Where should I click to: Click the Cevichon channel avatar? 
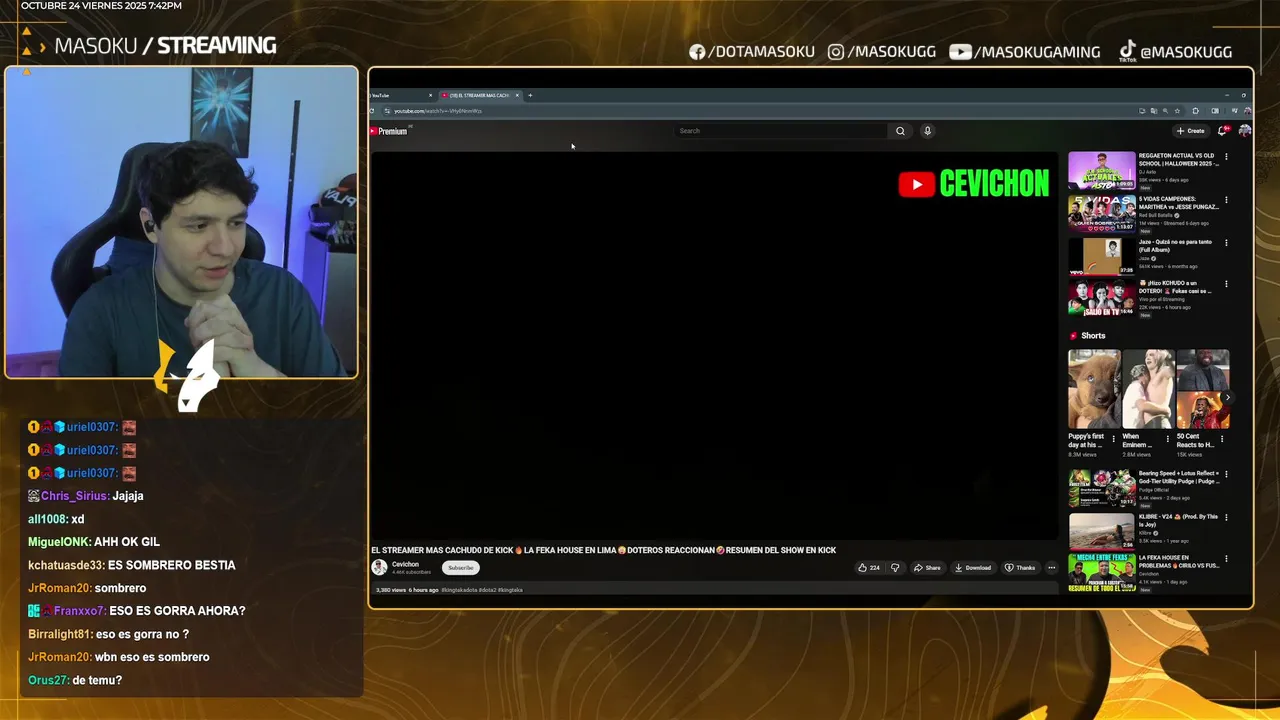tap(379, 568)
